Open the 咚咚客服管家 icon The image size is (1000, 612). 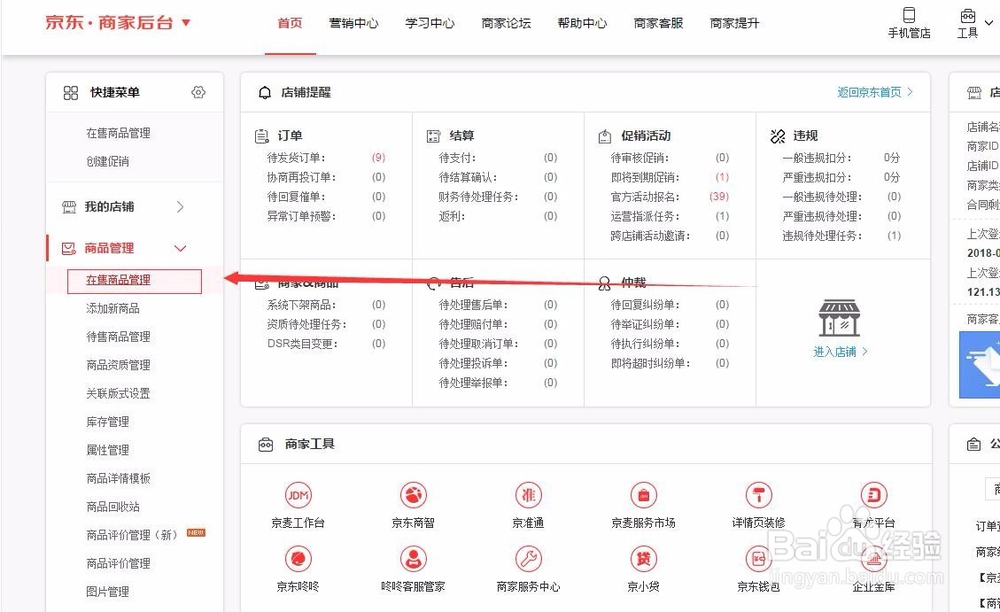click(x=413, y=559)
